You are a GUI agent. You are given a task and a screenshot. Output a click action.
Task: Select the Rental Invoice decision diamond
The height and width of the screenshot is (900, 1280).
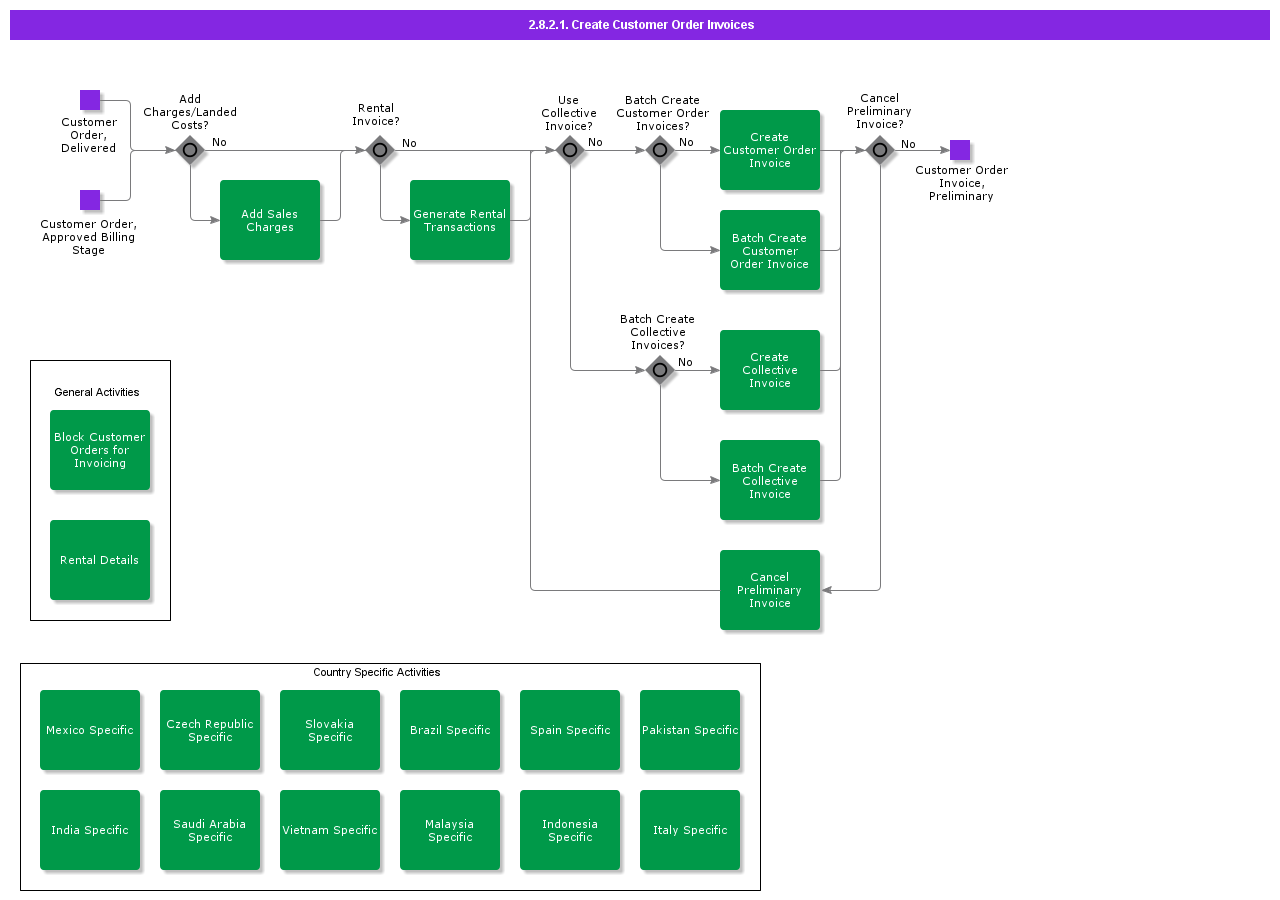[379, 149]
